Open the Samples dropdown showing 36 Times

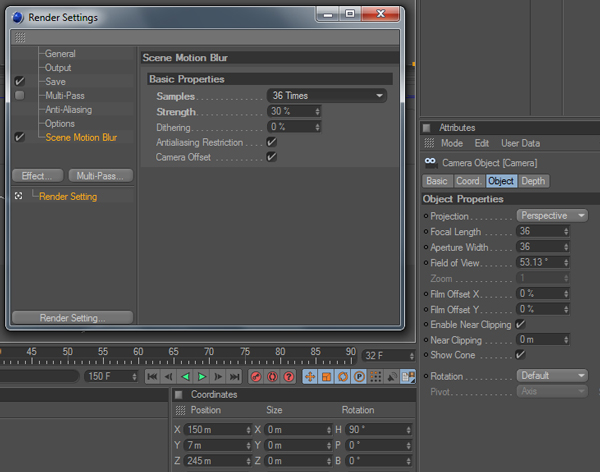326,95
